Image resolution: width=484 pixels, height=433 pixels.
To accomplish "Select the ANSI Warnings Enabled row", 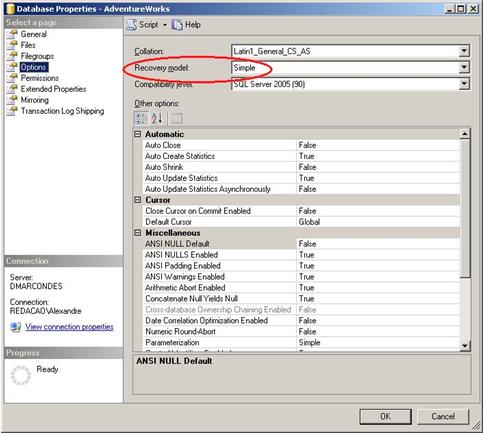I will (301, 277).
